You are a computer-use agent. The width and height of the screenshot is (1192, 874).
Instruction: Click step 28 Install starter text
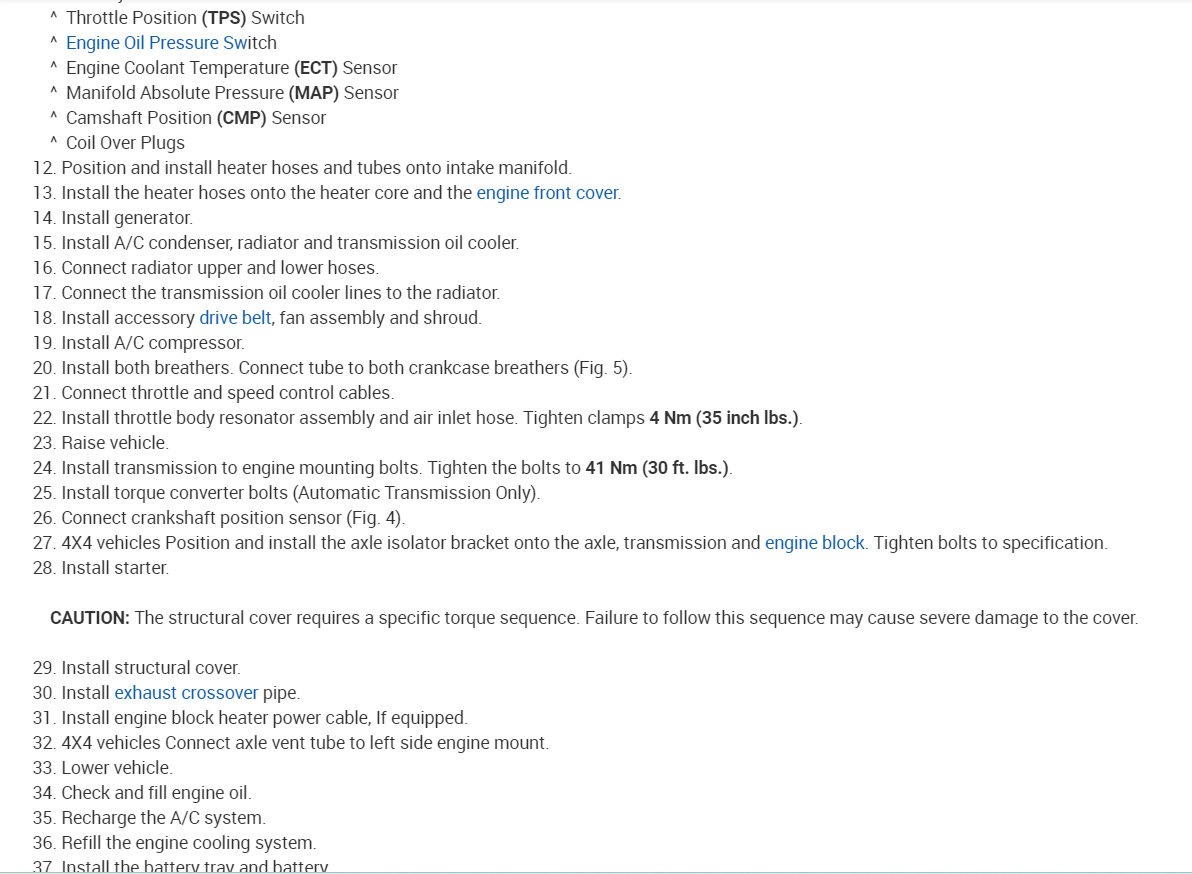[115, 568]
